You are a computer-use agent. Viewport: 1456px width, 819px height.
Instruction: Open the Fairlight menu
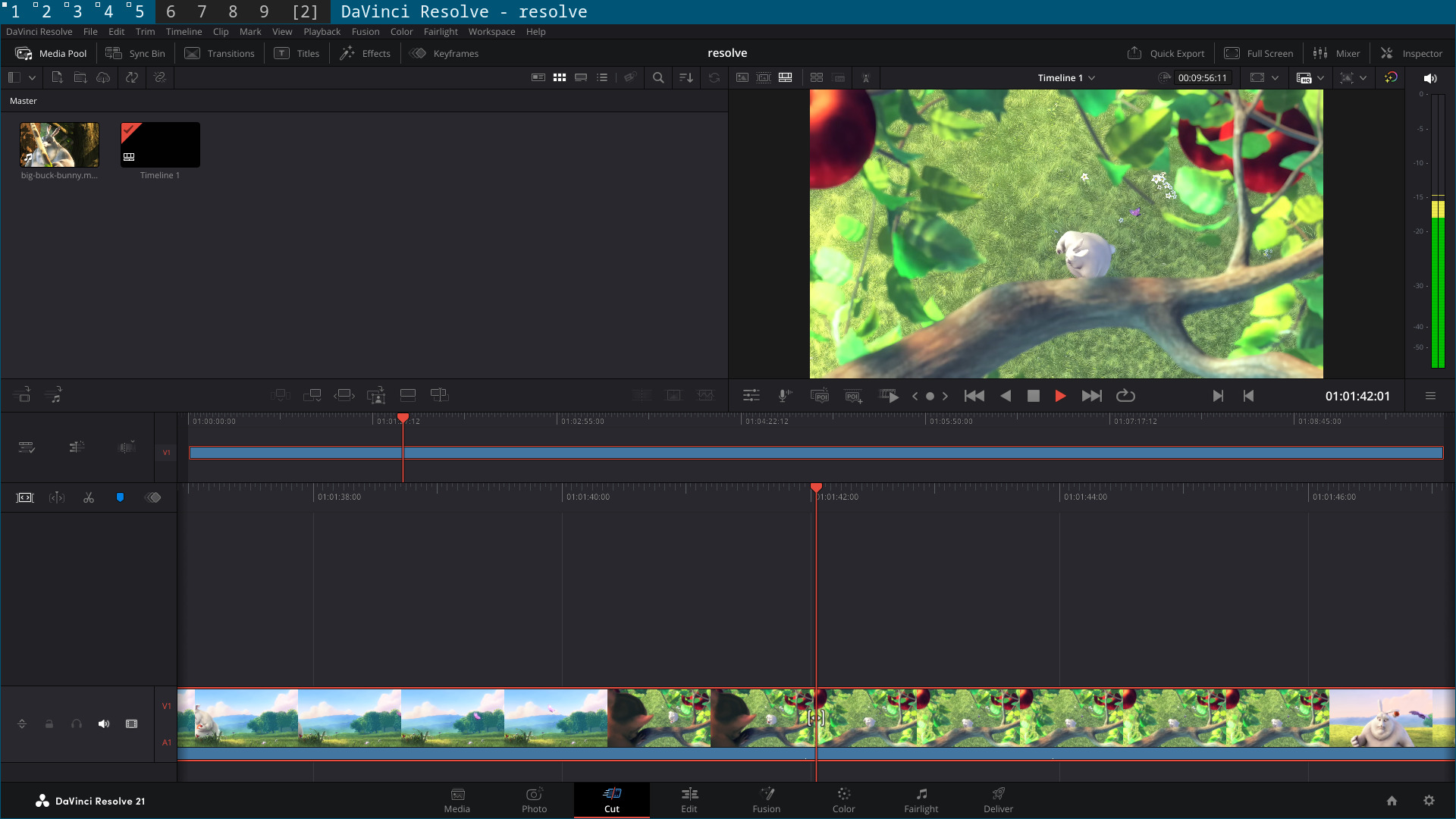coord(441,32)
